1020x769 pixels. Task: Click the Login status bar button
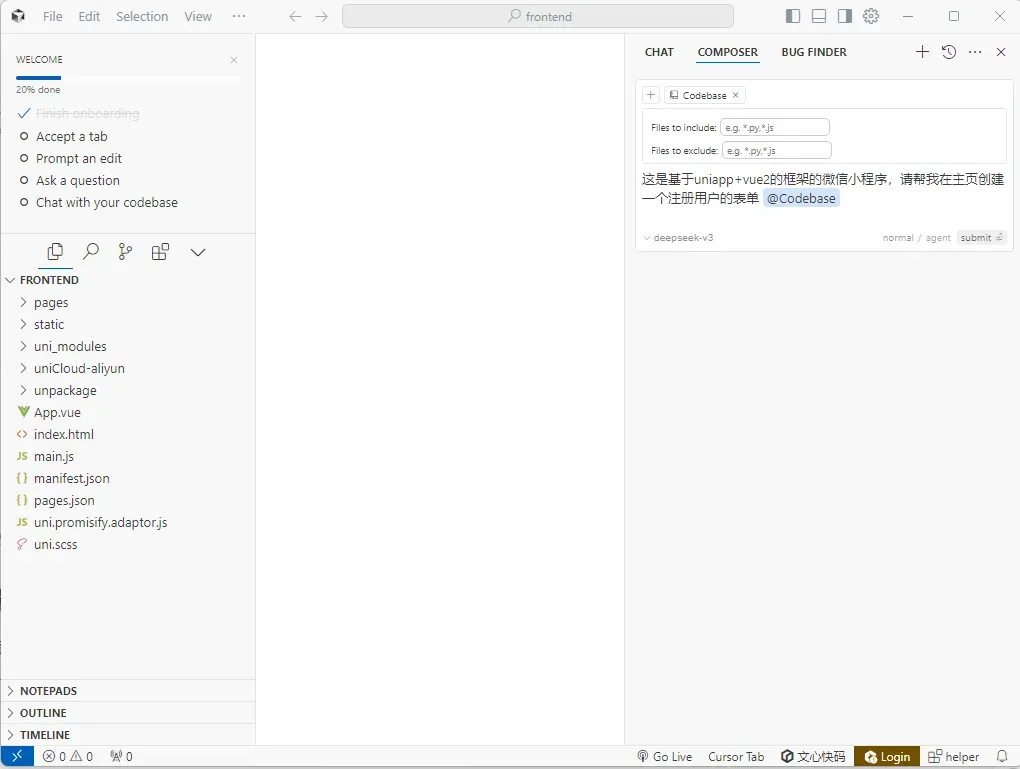[x=887, y=757]
